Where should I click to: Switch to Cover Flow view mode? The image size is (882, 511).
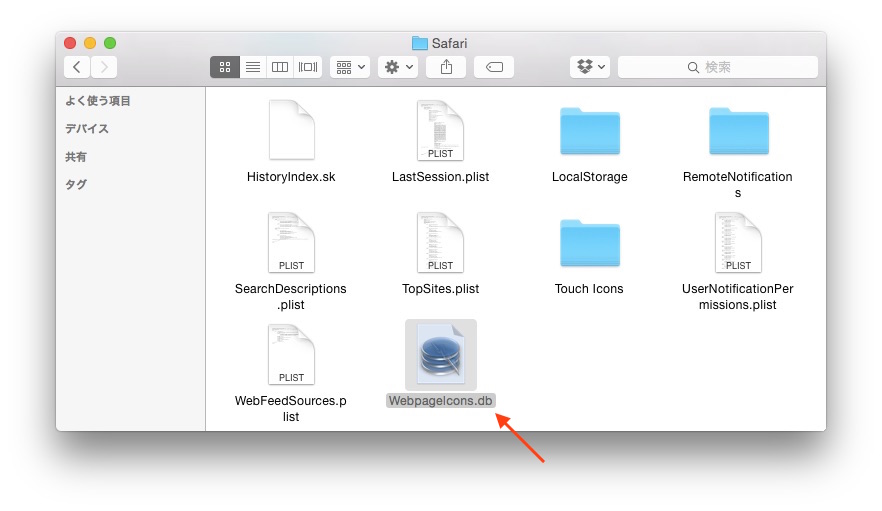(308, 67)
